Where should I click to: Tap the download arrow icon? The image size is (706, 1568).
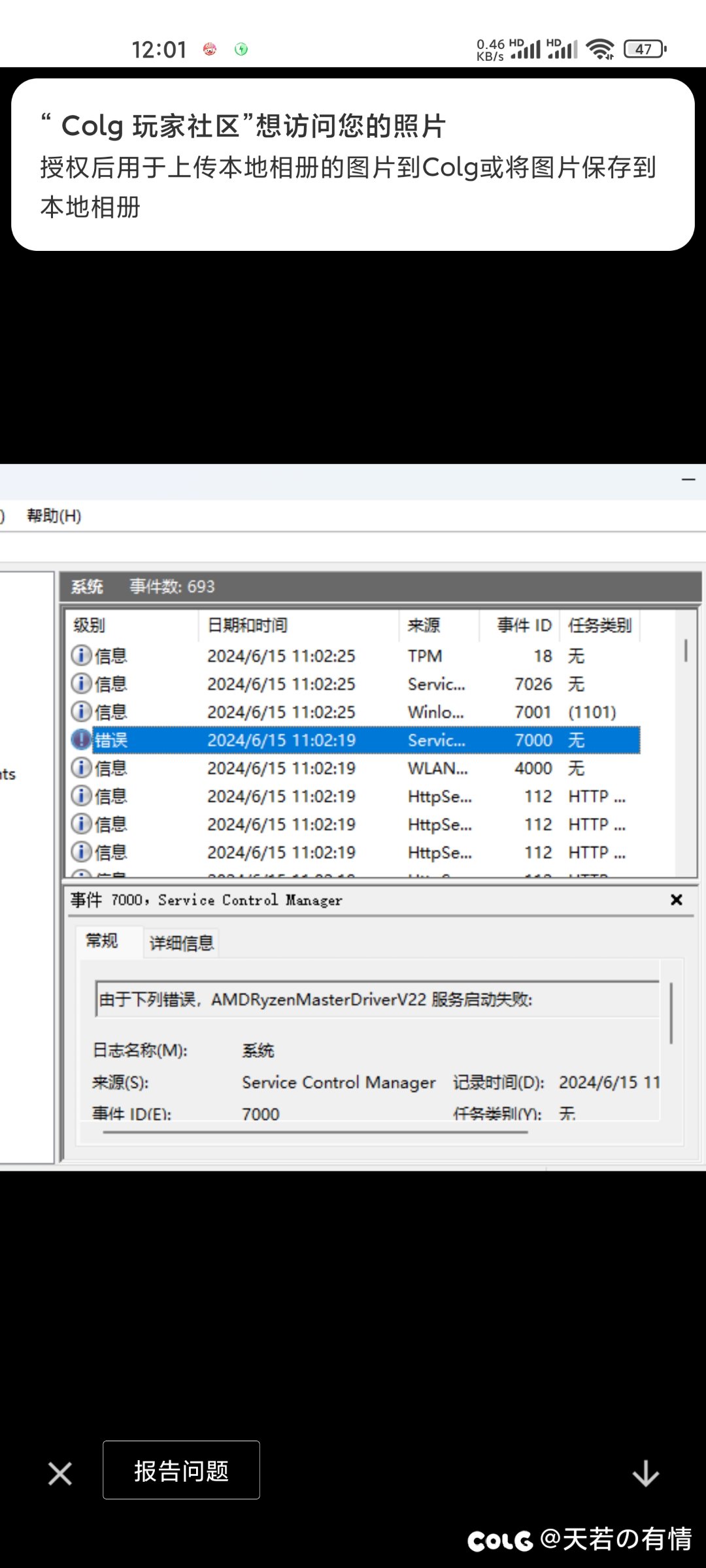pos(645,1473)
